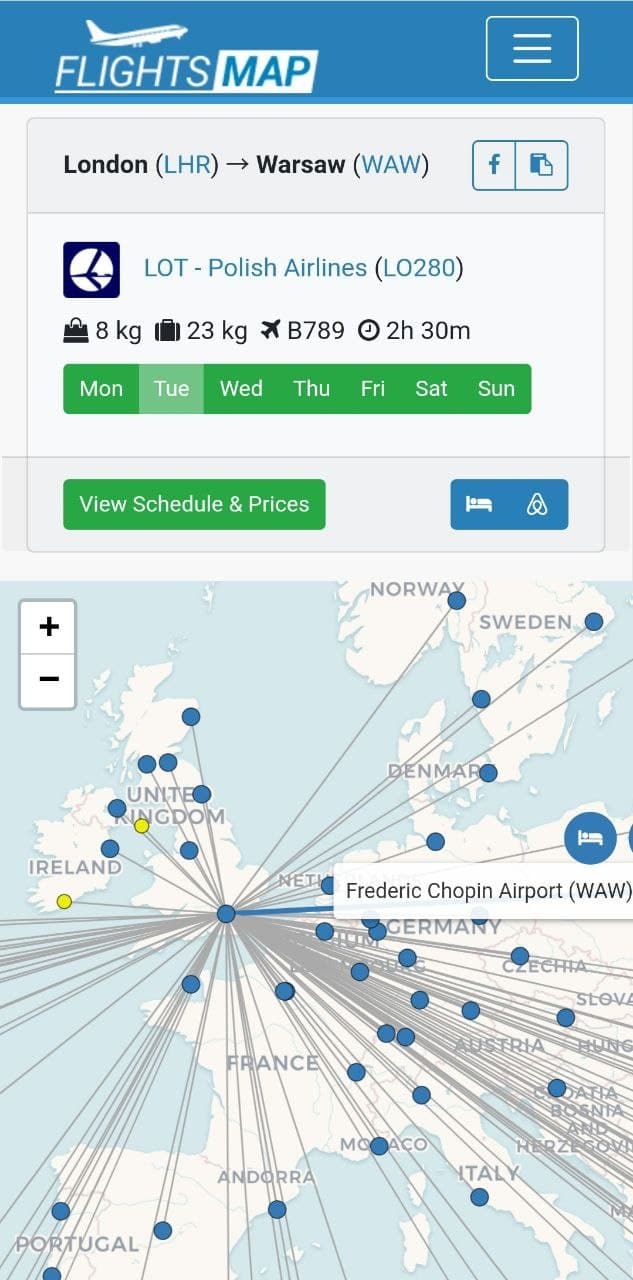Image resolution: width=633 pixels, height=1280 pixels.
Task: Toggle the Mon departure day
Action: click(x=101, y=389)
